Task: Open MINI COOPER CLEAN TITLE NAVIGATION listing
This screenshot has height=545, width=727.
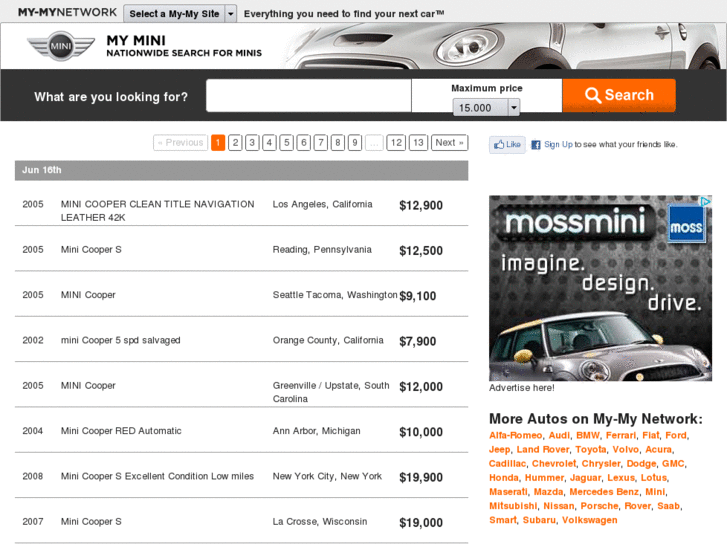Action: [241, 205]
